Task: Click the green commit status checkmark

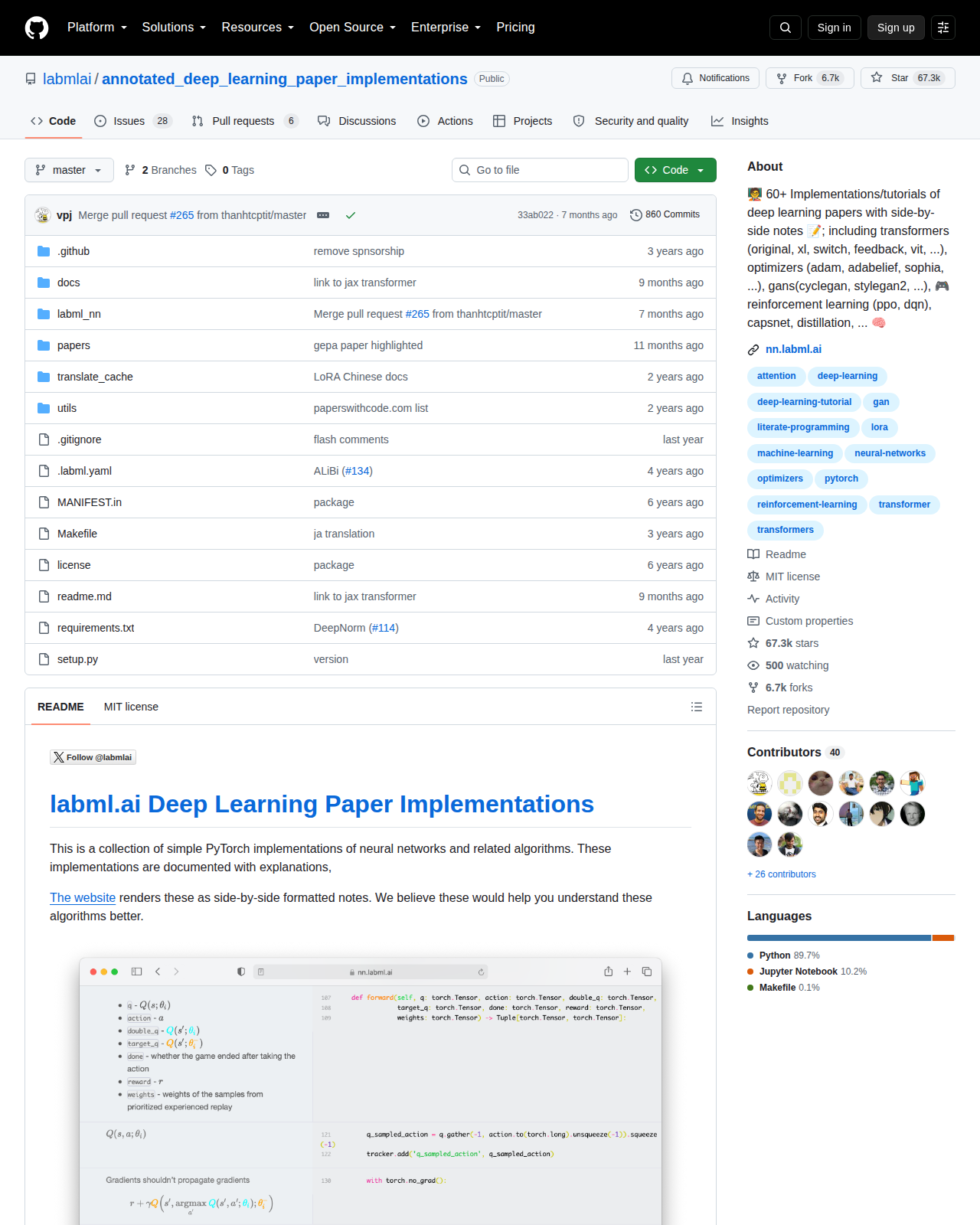Action: (351, 215)
